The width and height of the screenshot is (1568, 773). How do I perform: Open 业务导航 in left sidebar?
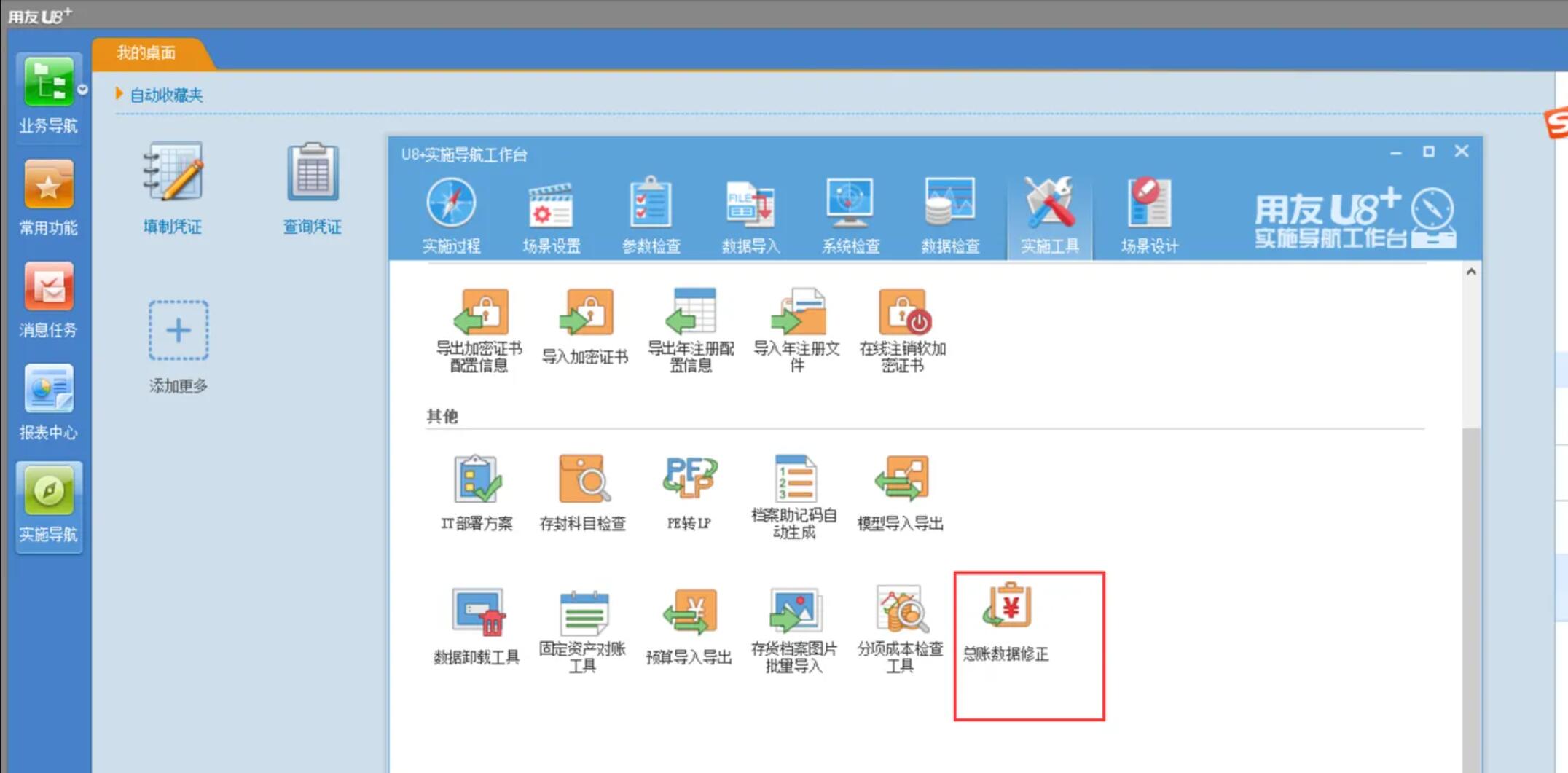pyautogui.click(x=48, y=95)
